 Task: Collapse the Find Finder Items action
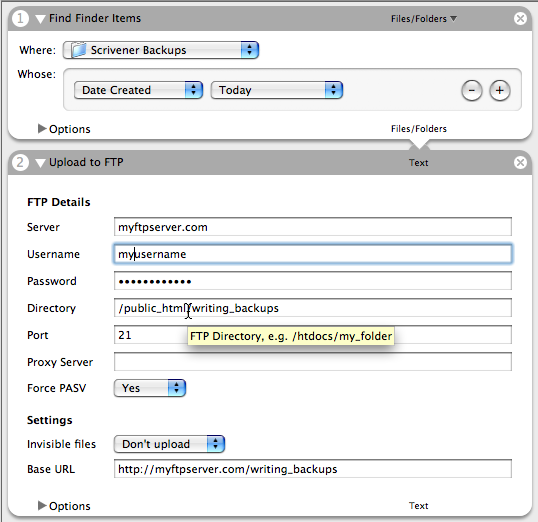click(x=40, y=19)
